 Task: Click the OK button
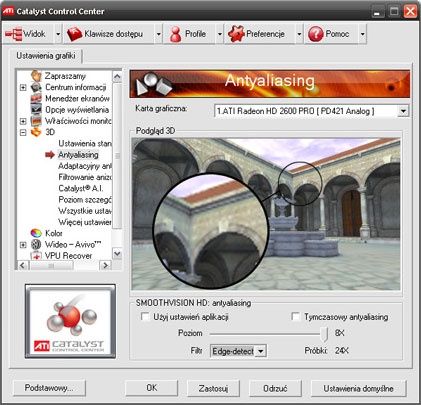152,388
